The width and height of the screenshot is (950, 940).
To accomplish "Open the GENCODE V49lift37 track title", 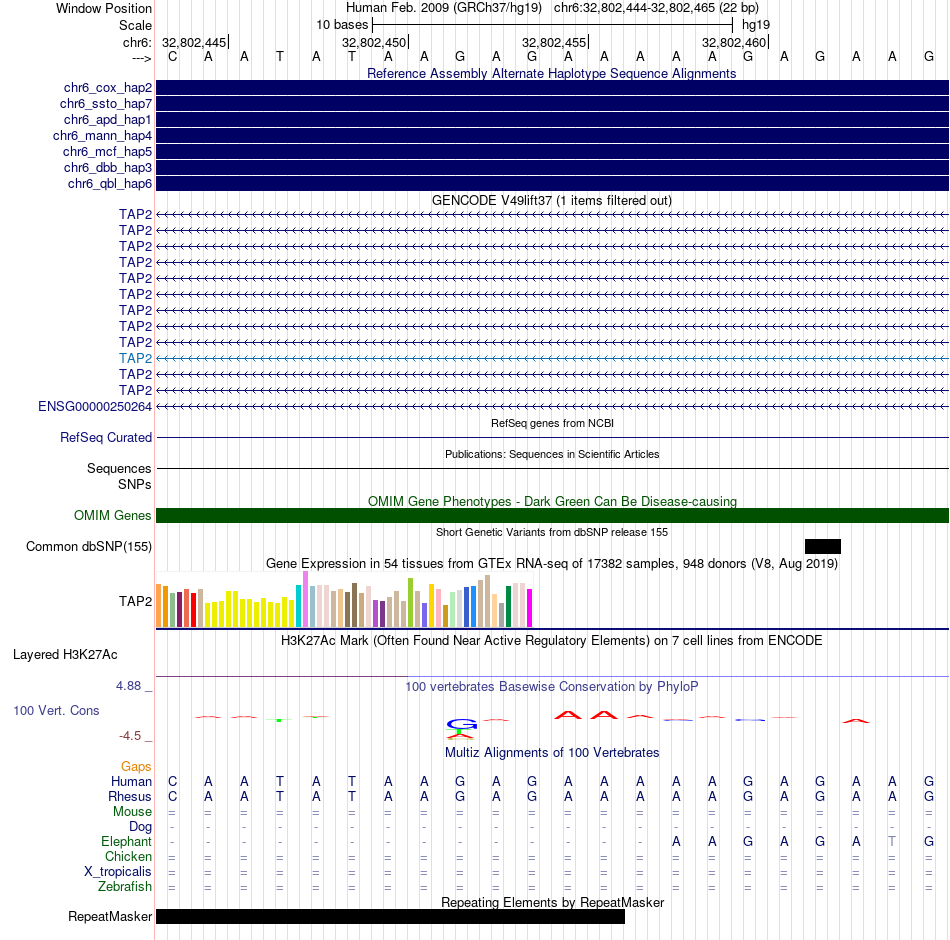I will pos(551,201).
